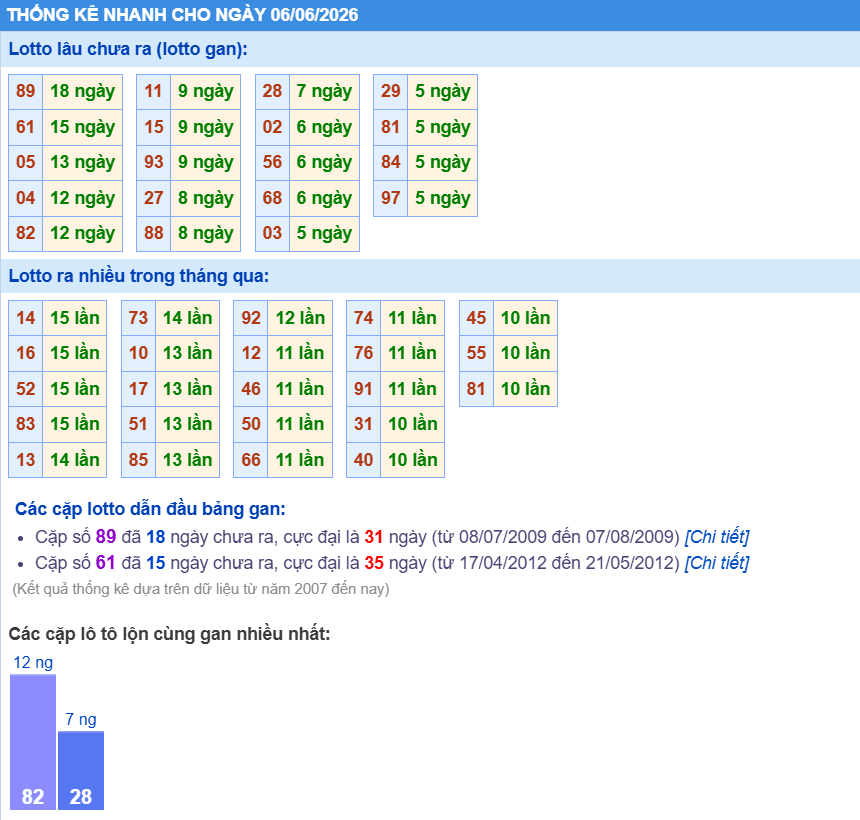Click lotto number 68 in gan table
The image size is (860, 820).
[x=272, y=198]
